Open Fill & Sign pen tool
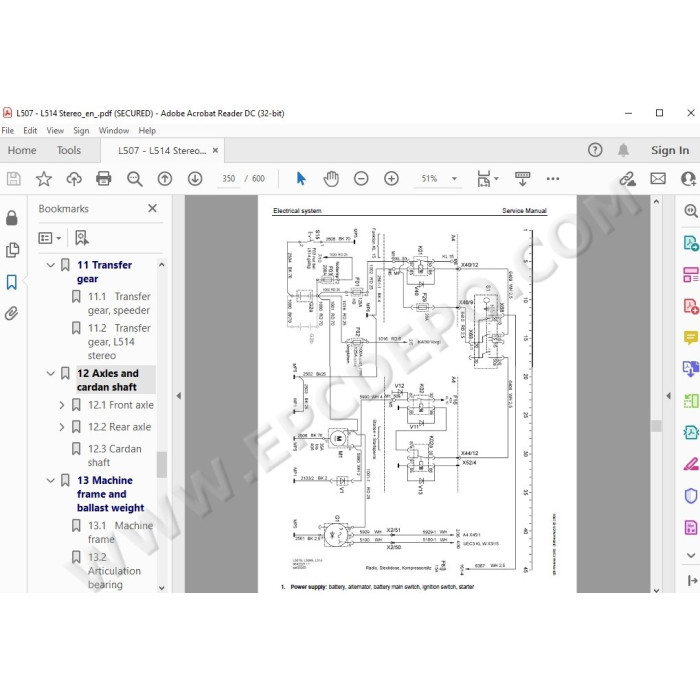 691,464
